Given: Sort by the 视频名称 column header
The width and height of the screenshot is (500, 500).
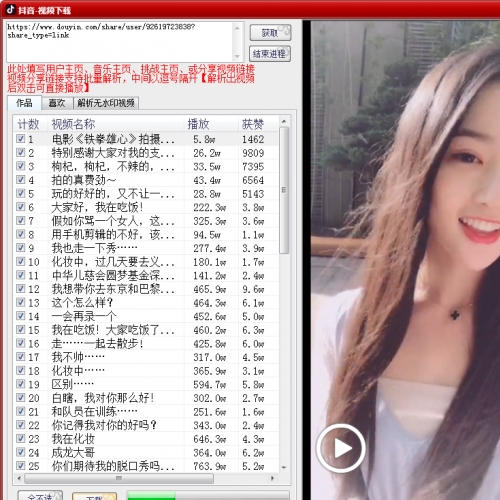Looking at the screenshot, I should click(115, 124).
